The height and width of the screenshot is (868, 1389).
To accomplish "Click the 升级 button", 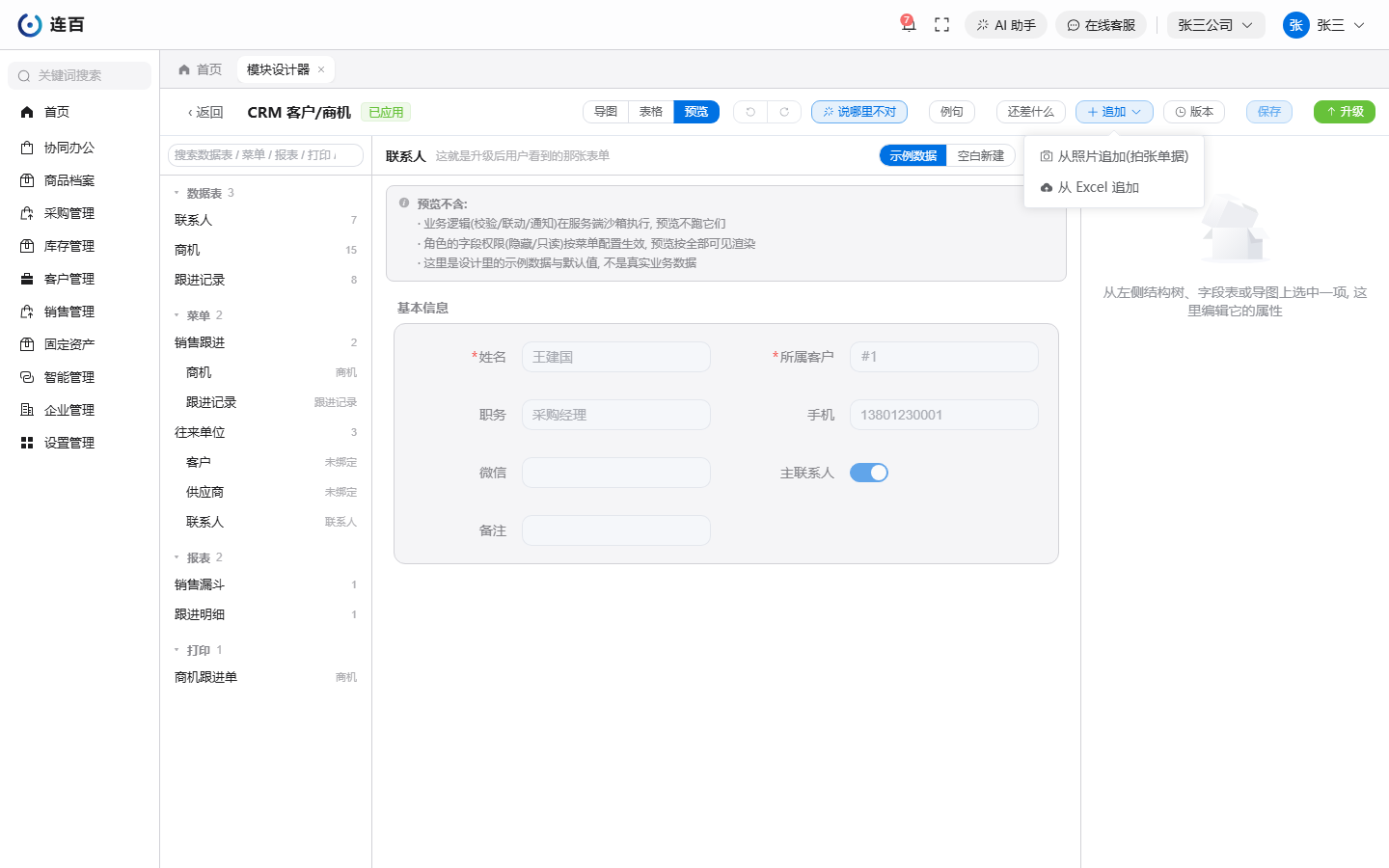I will (1345, 112).
